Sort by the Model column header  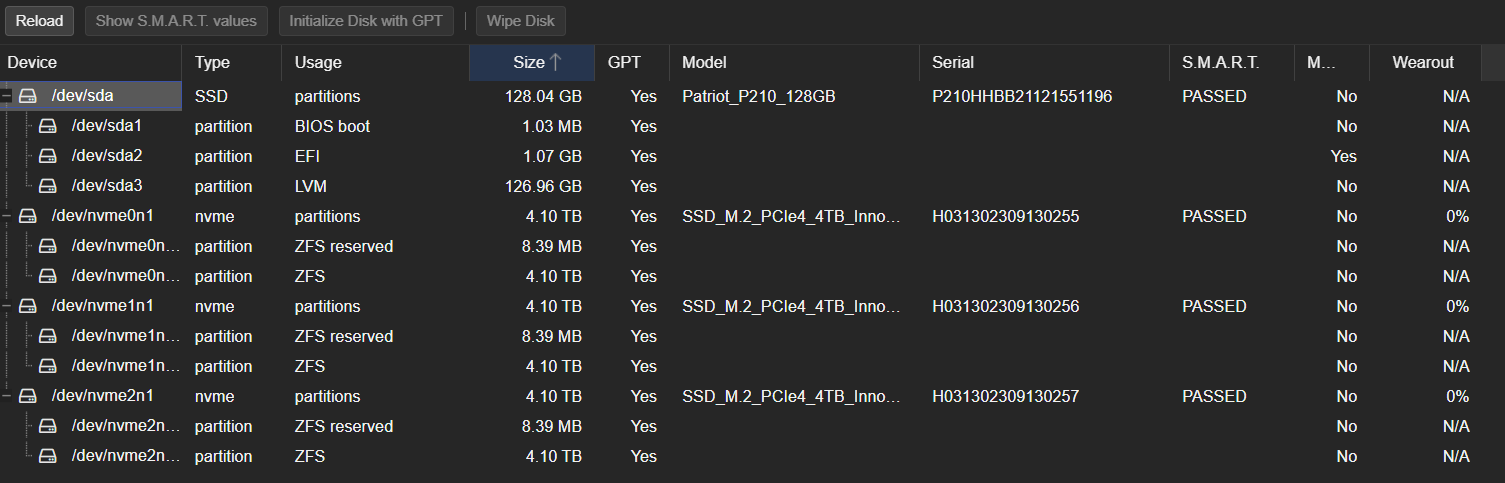coord(704,62)
